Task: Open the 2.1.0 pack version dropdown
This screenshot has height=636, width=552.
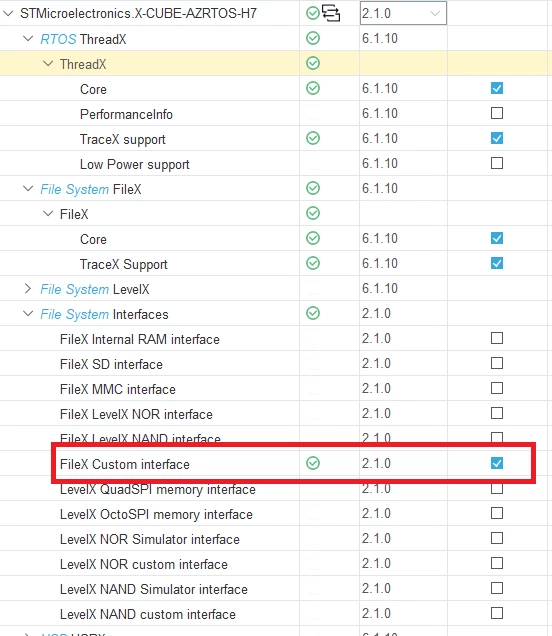Action: [x=403, y=13]
